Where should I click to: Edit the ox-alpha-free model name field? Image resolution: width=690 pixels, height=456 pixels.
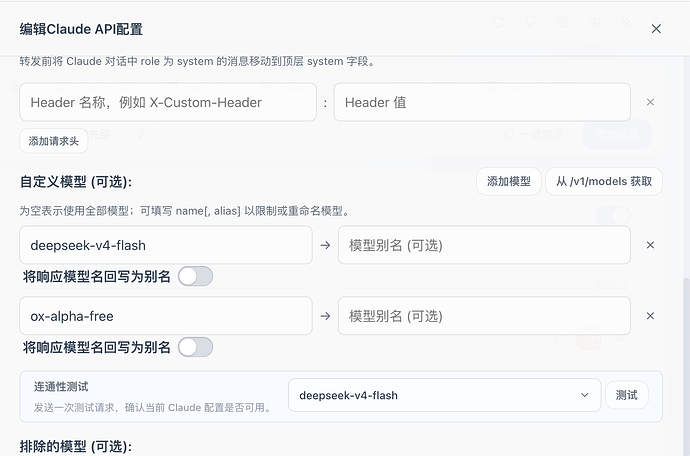166,316
